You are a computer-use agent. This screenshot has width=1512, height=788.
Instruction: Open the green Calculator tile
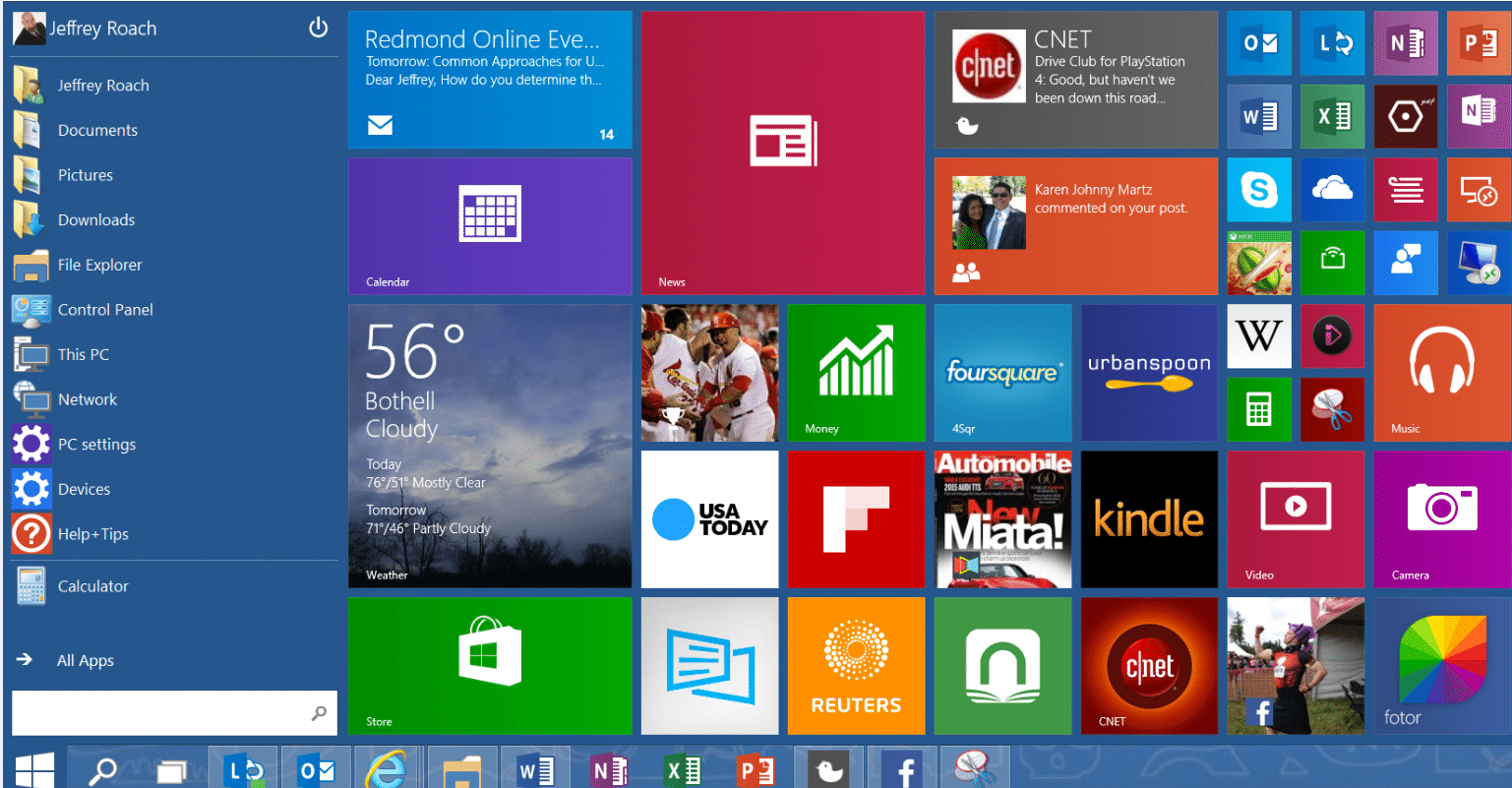tap(1259, 409)
